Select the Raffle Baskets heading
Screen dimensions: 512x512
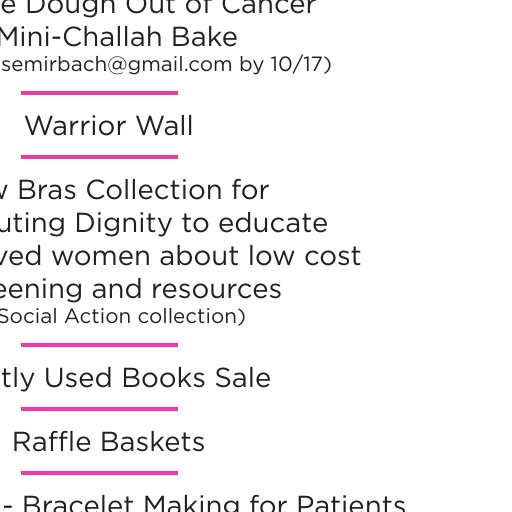point(109,442)
